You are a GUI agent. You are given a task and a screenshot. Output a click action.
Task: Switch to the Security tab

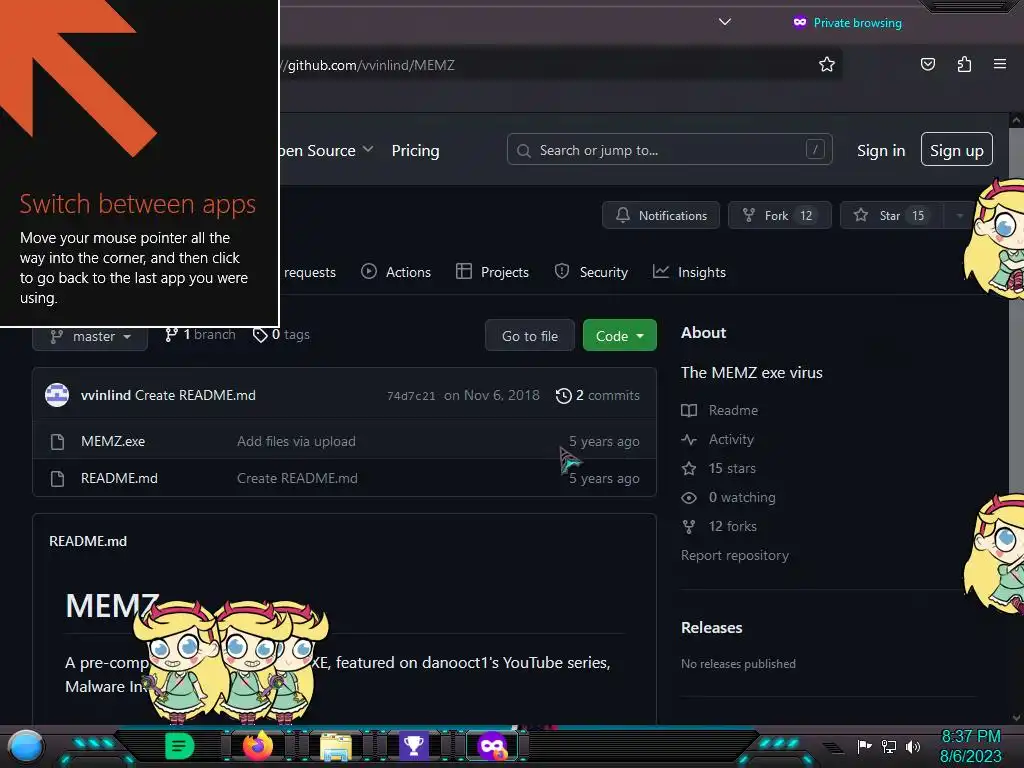click(591, 272)
